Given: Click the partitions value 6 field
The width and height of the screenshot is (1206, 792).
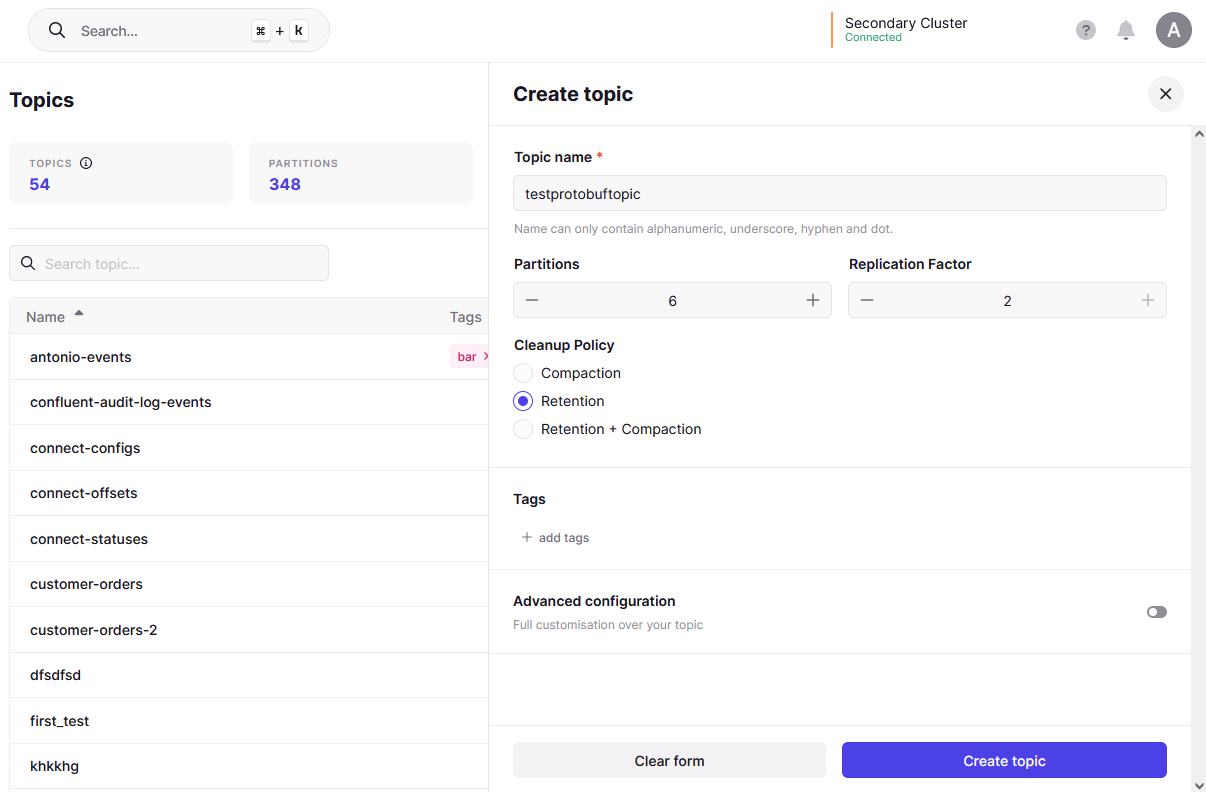Looking at the screenshot, I should [672, 301].
